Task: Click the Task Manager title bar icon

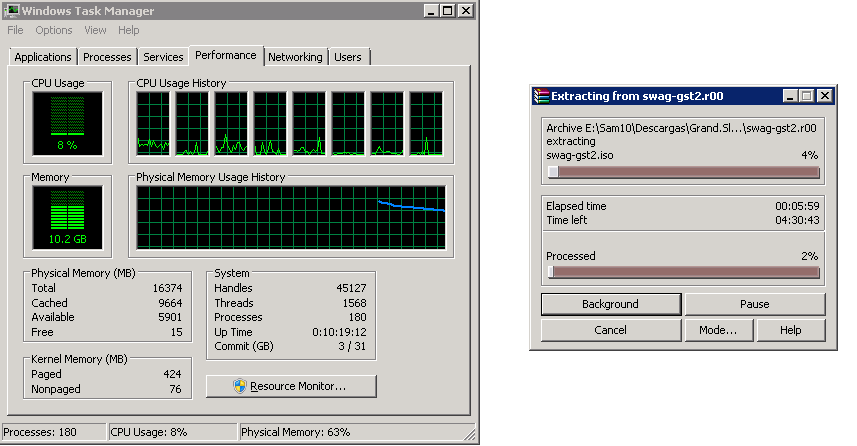Action: [x=11, y=10]
